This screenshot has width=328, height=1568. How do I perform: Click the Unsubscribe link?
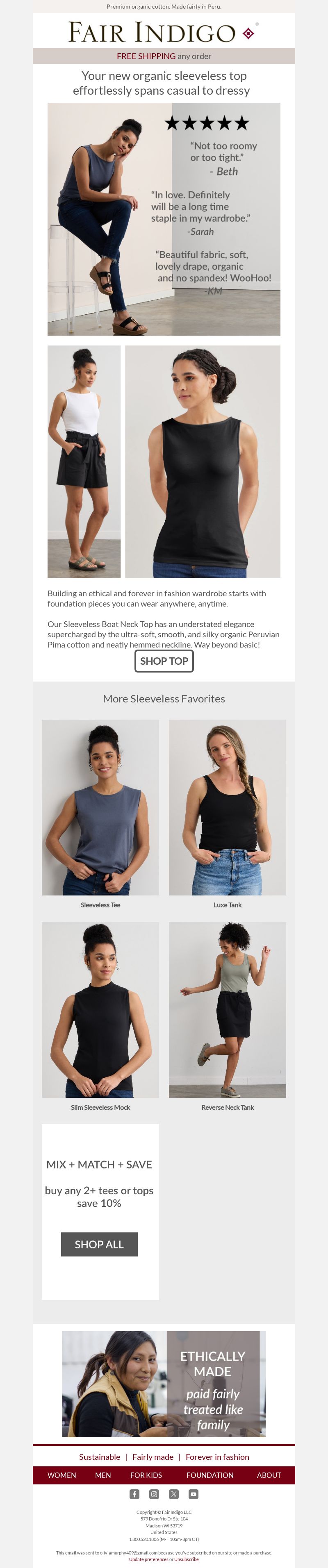click(186, 1559)
